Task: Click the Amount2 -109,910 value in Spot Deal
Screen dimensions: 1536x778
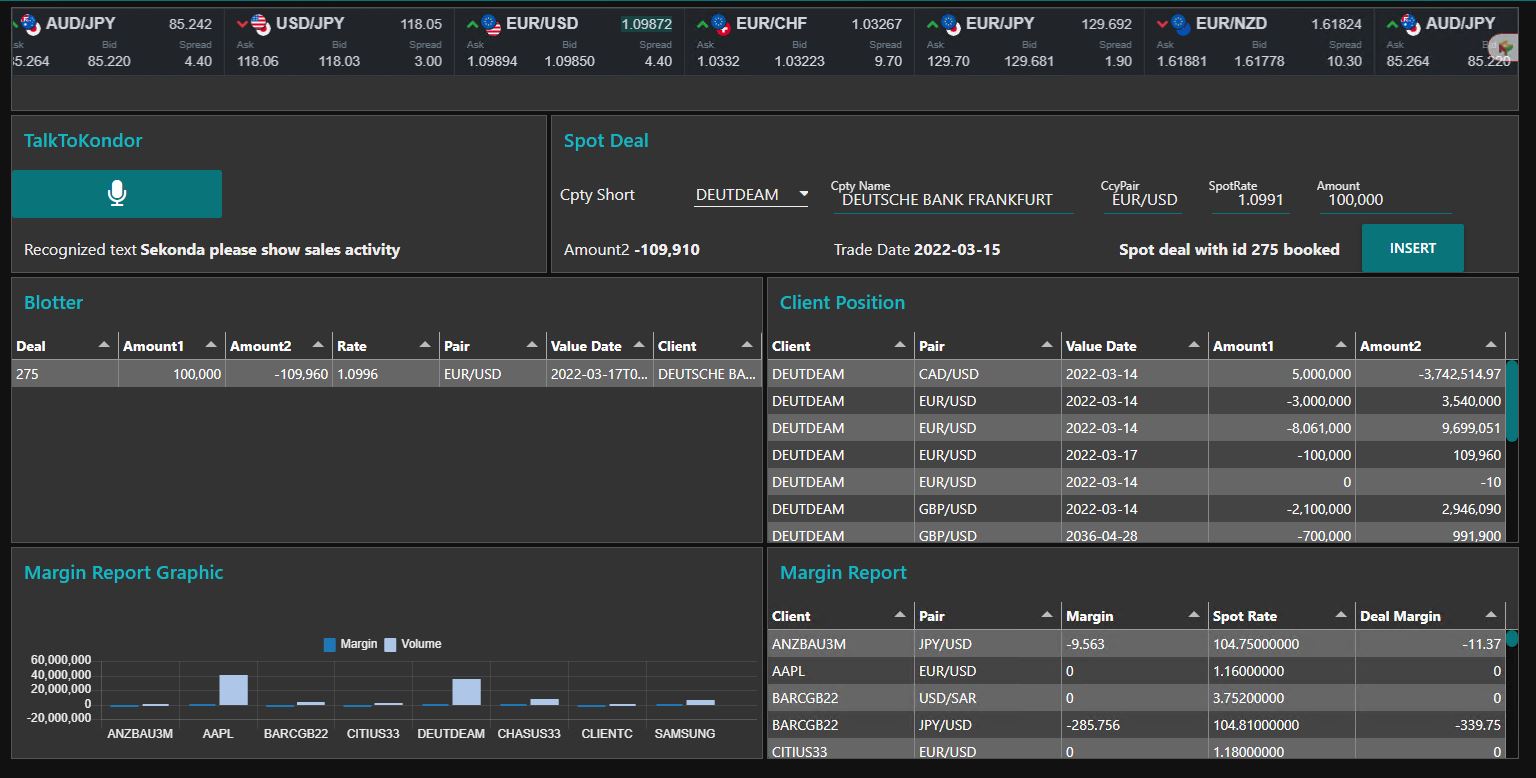Action: (x=667, y=250)
